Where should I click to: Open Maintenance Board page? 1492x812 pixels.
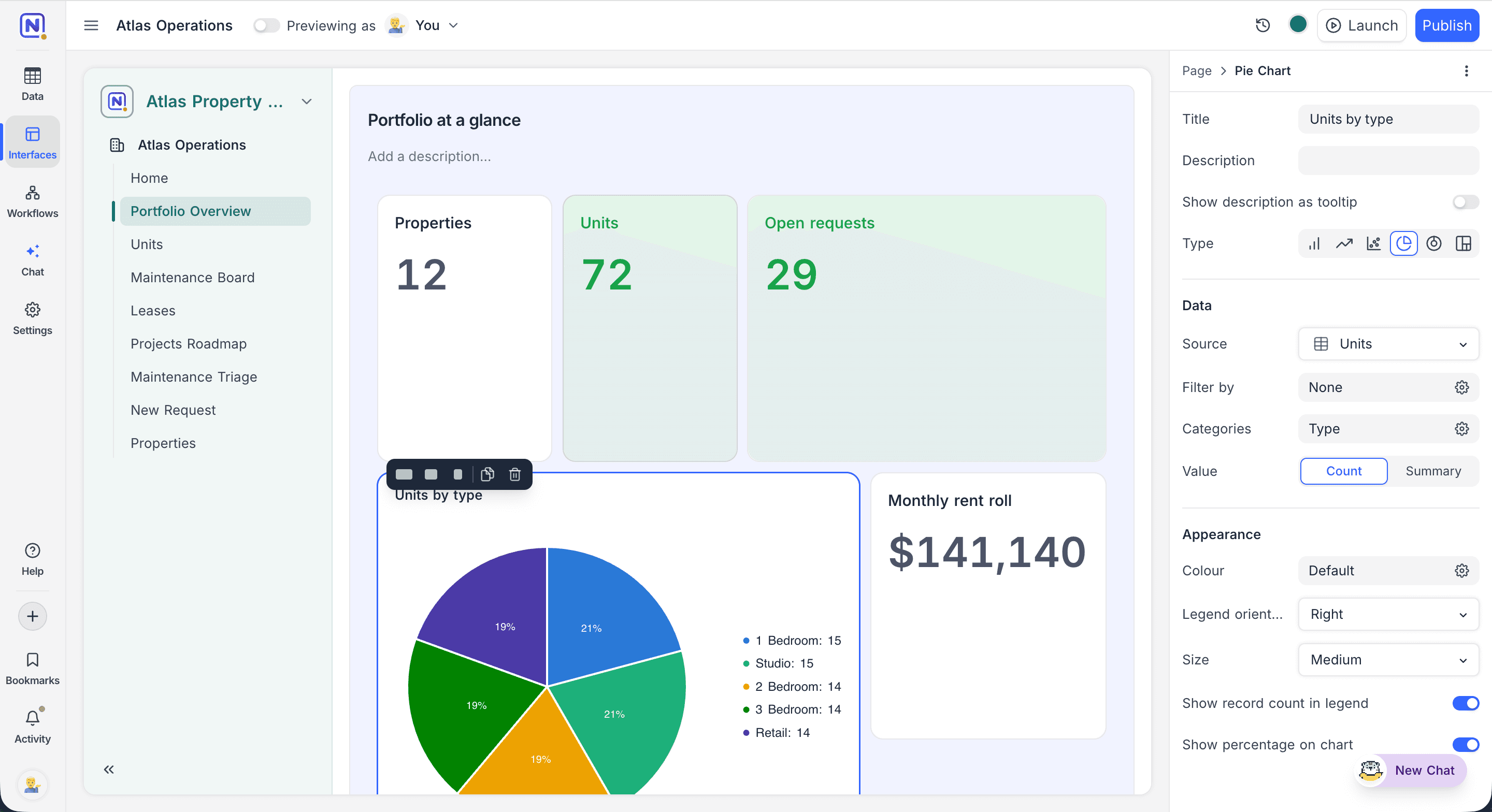pos(192,277)
